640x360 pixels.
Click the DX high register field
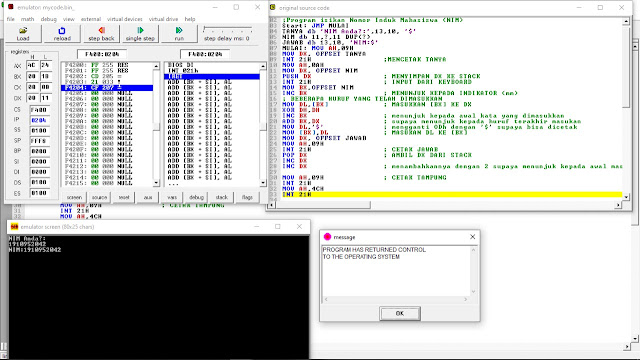32,98
